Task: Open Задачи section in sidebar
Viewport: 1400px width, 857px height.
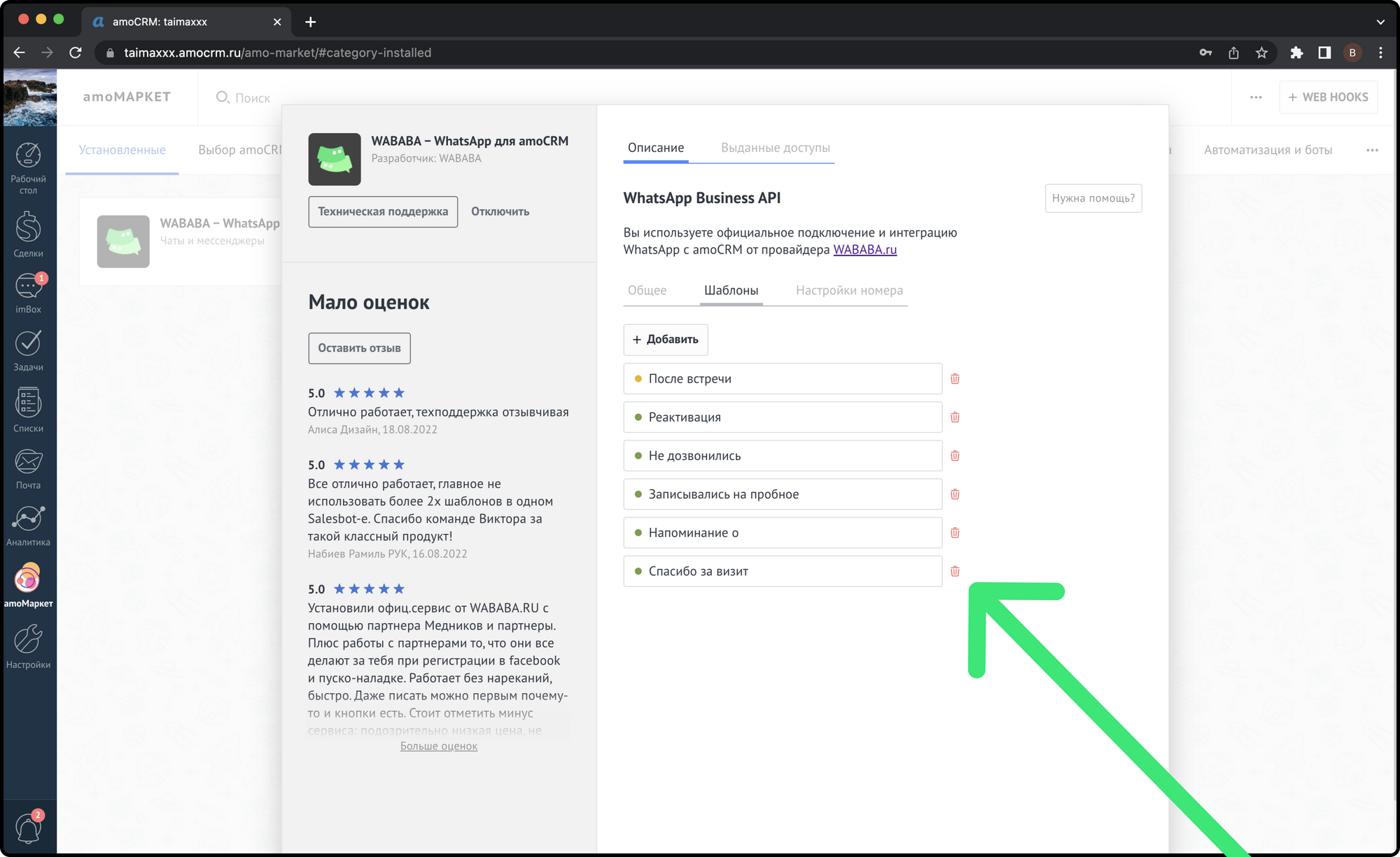Action: pyautogui.click(x=28, y=350)
